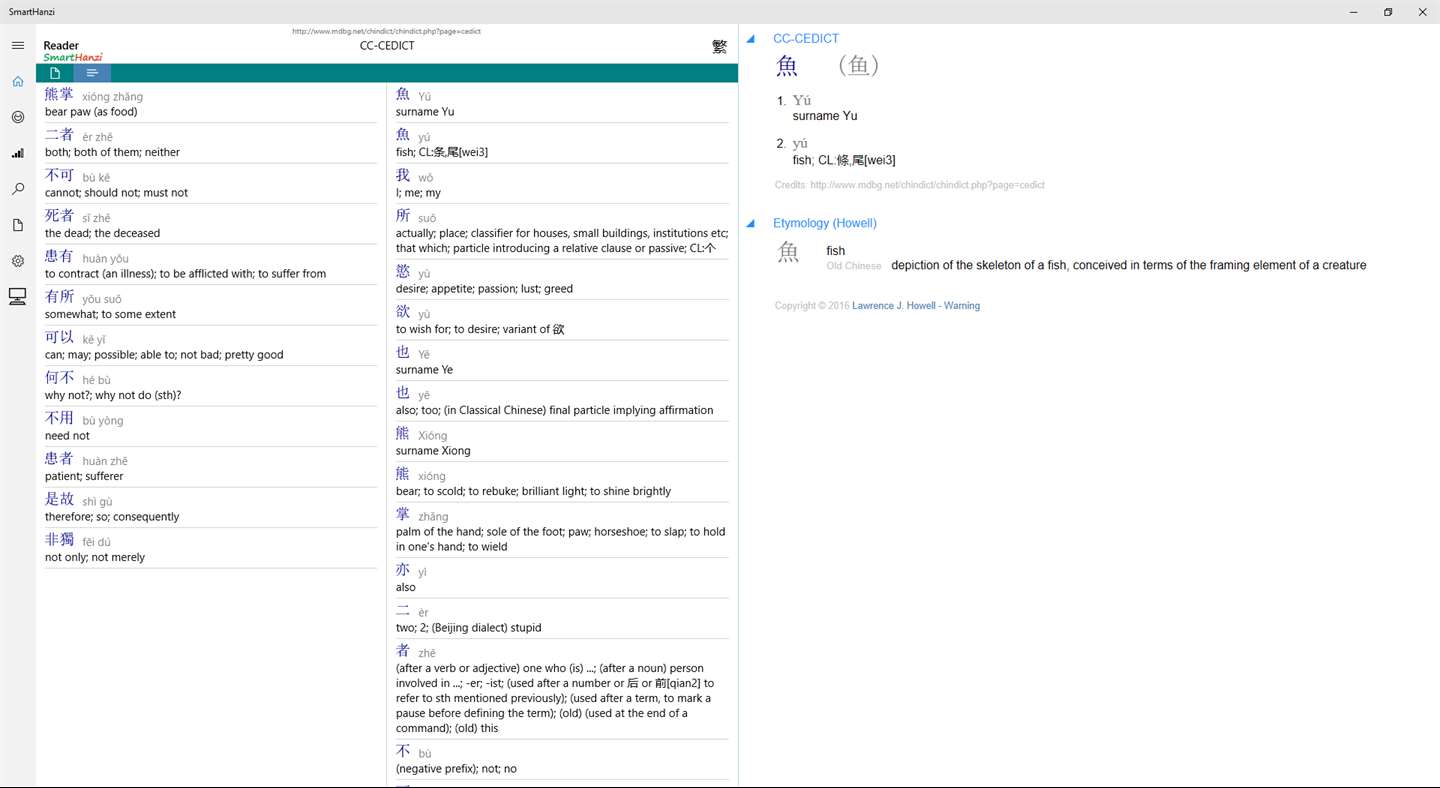1440x788 pixels.
Task: Select the 亦 'also' entry
Action: point(562,578)
